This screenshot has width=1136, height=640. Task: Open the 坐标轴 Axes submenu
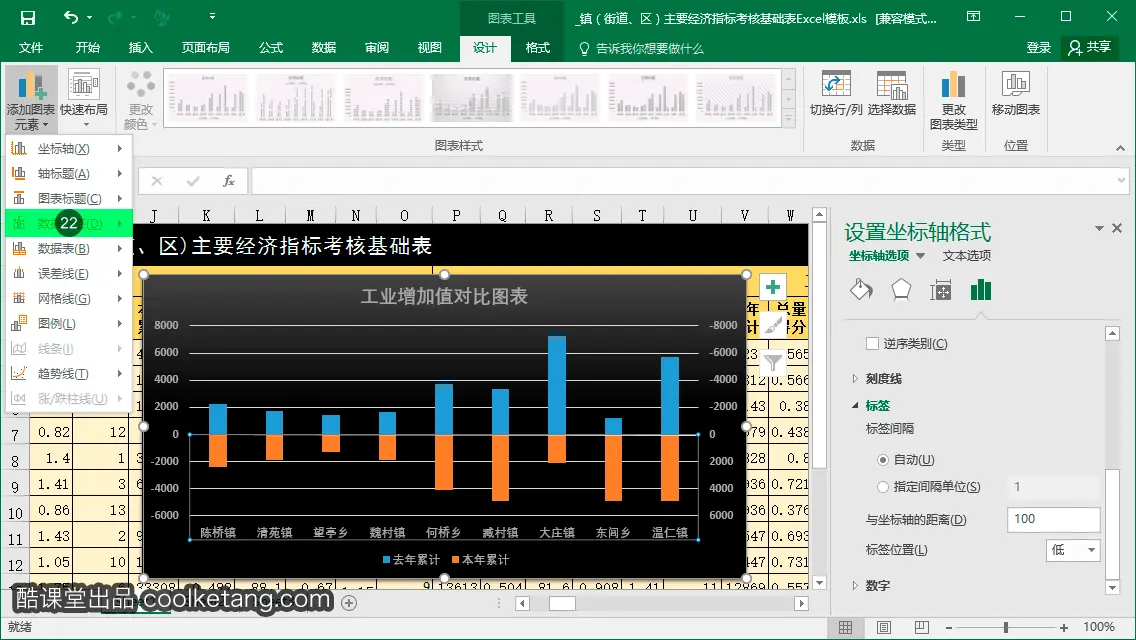click(x=68, y=149)
